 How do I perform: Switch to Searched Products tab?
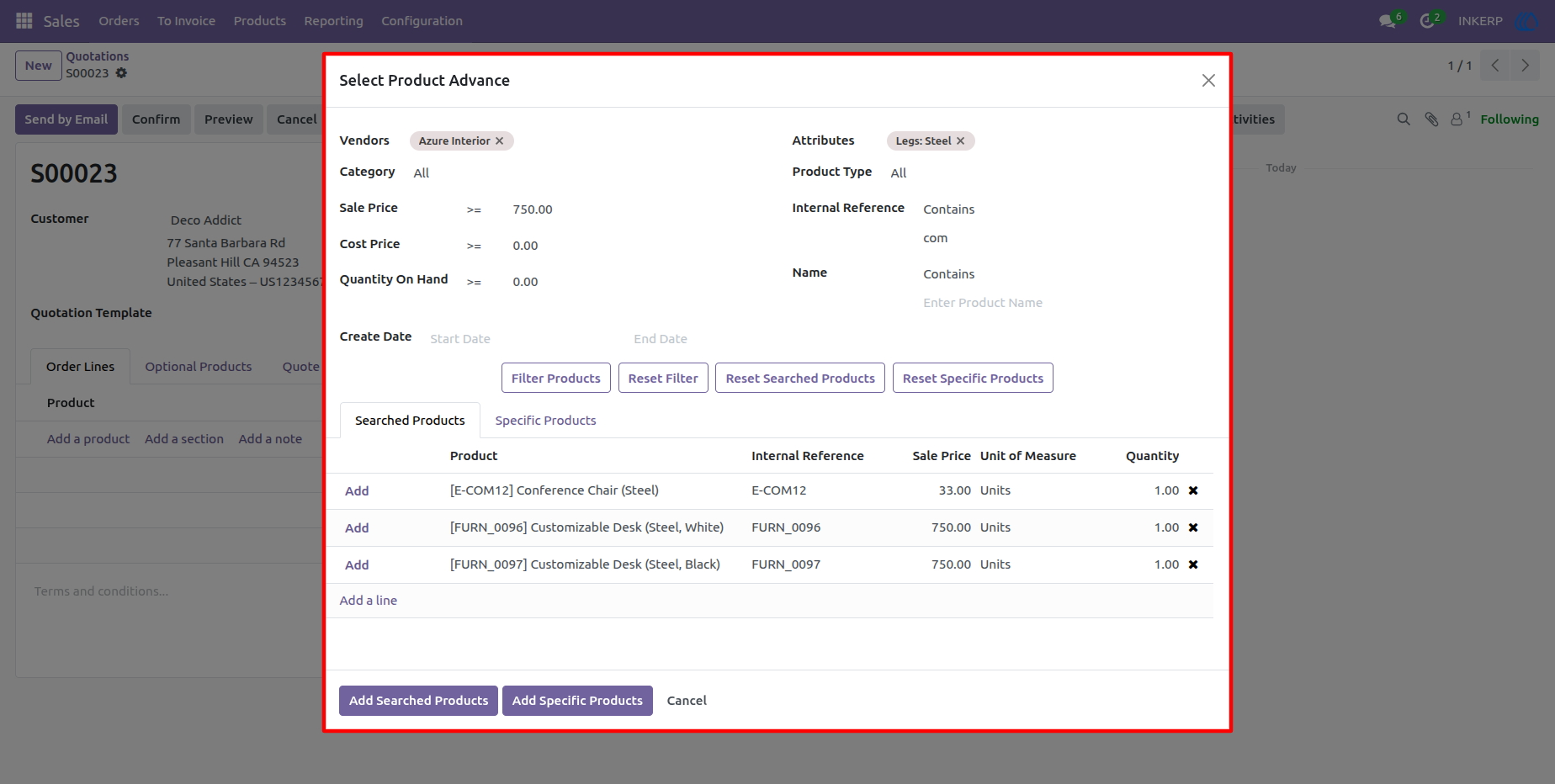[410, 421]
